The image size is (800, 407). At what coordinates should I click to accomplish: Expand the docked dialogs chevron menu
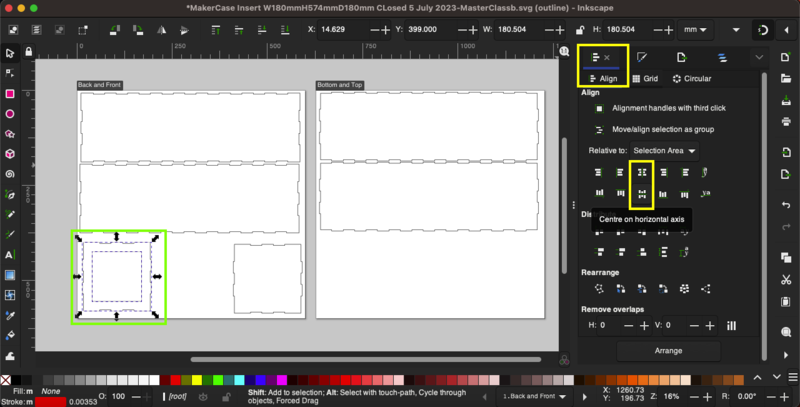point(759,57)
